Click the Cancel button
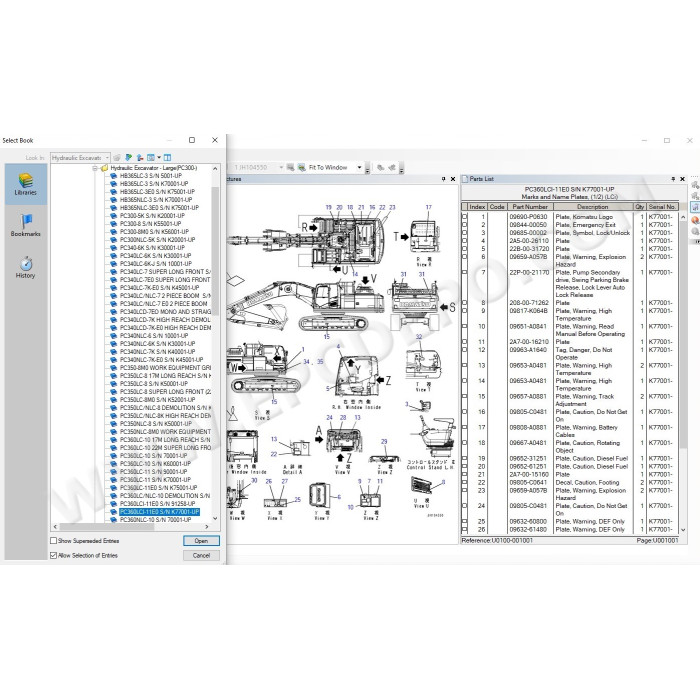Image resolution: width=700 pixels, height=700 pixels. [x=201, y=555]
